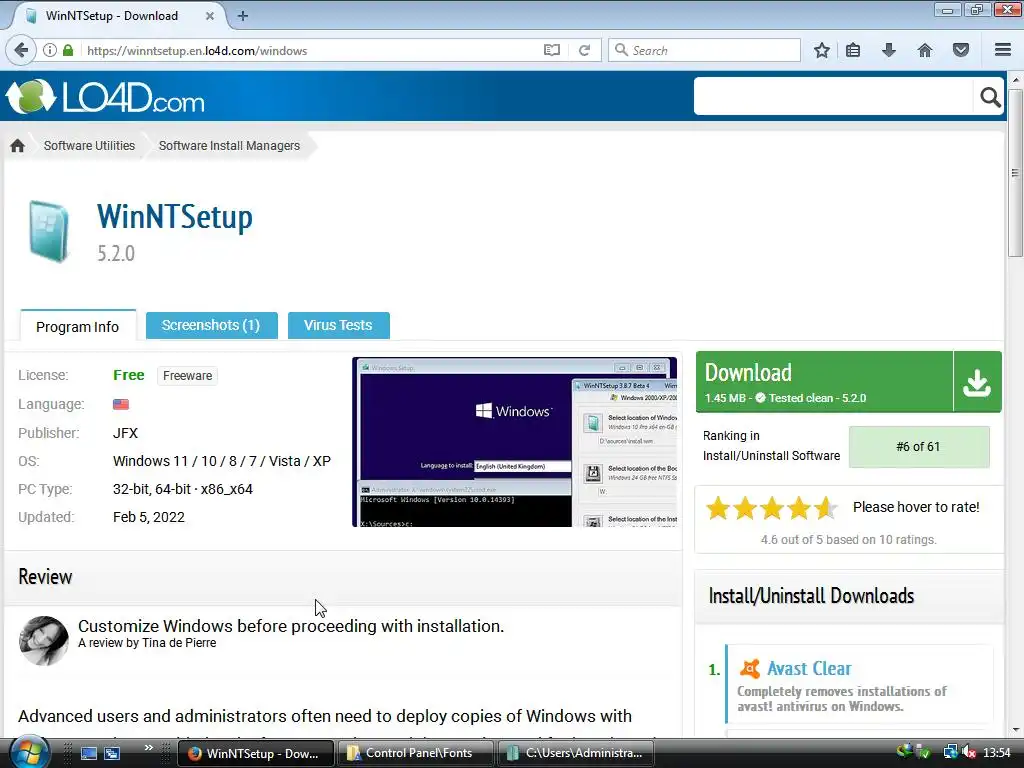Click the LO4D site search field
Image resolution: width=1024 pixels, height=768 pixels.
coord(833,97)
